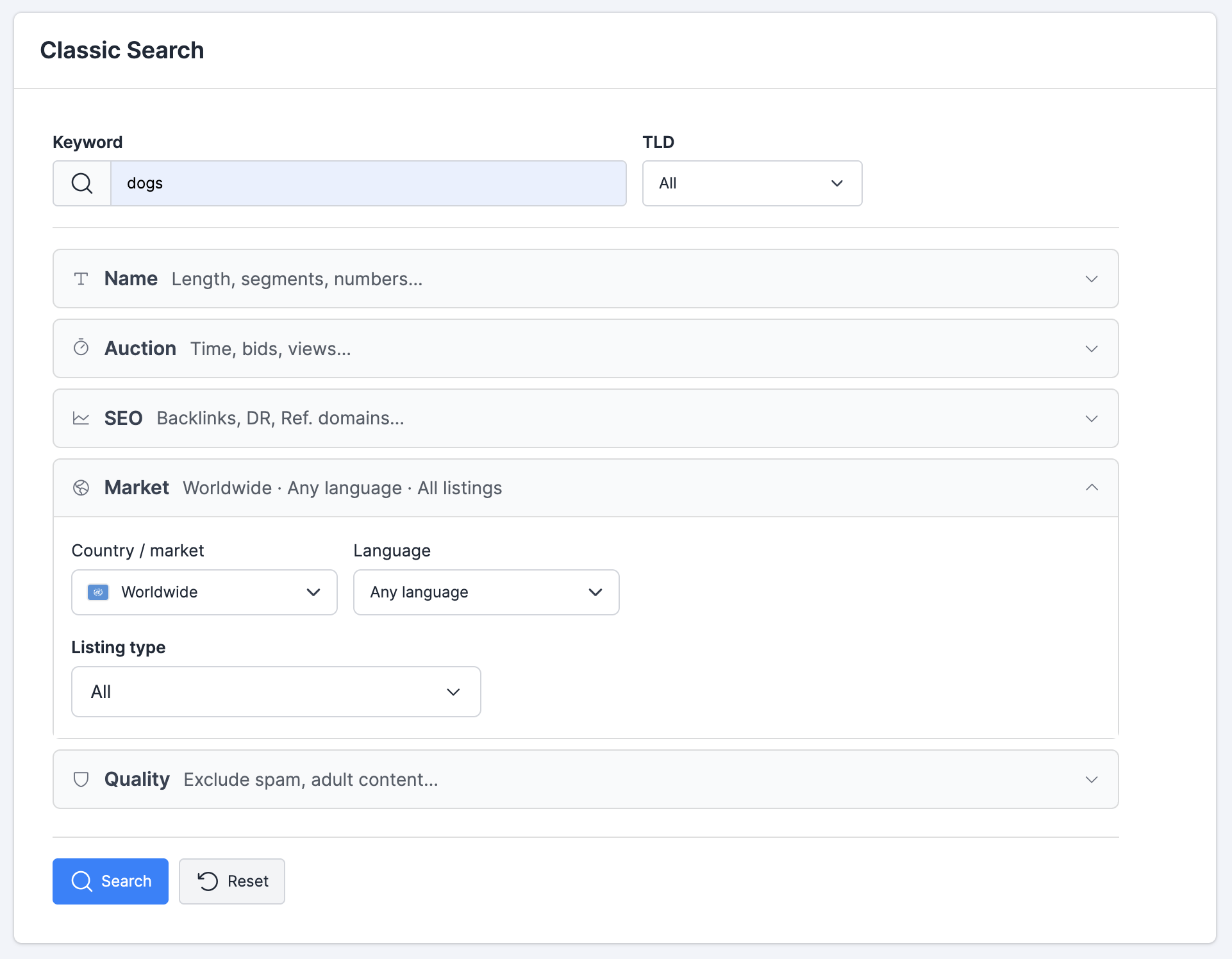This screenshot has width=1232, height=959.
Task: Click the Country / market label
Action: click(x=138, y=551)
